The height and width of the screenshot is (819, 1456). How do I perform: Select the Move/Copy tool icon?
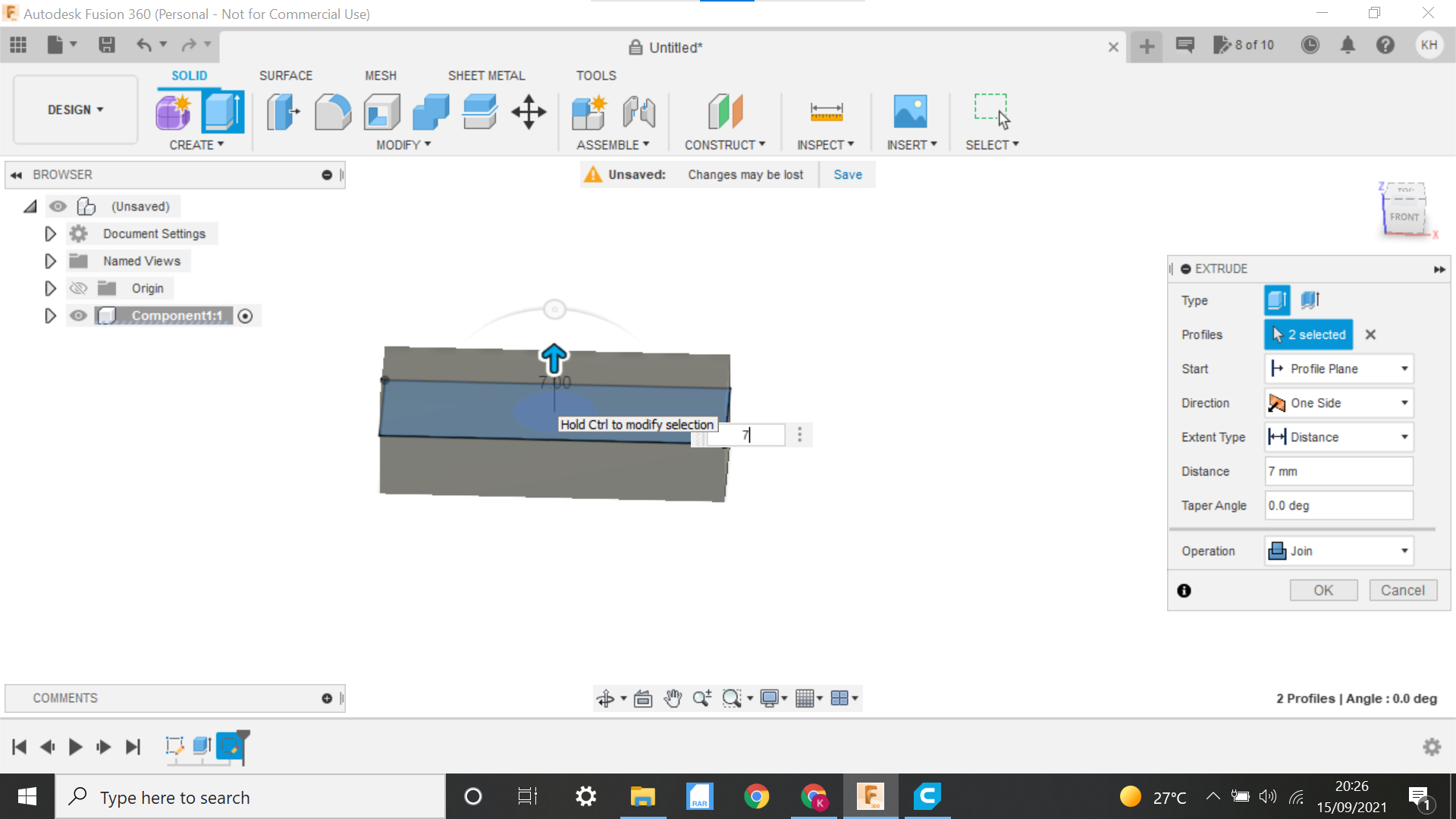tap(529, 111)
